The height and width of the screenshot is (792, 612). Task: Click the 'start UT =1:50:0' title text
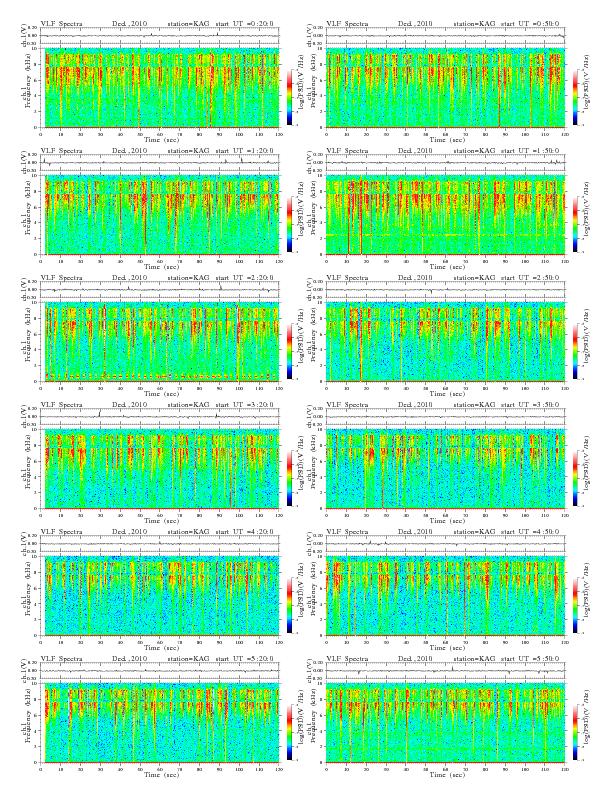pyautogui.click(x=530, y=151)
